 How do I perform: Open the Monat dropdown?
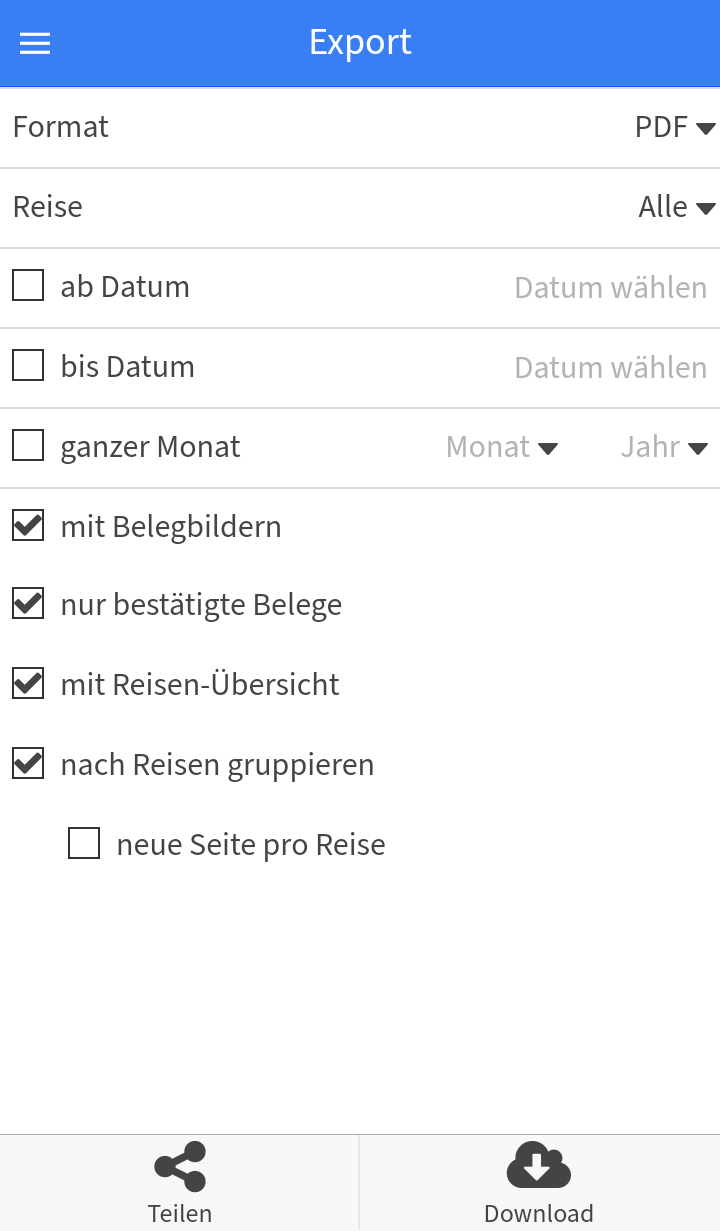coord(502,447)
